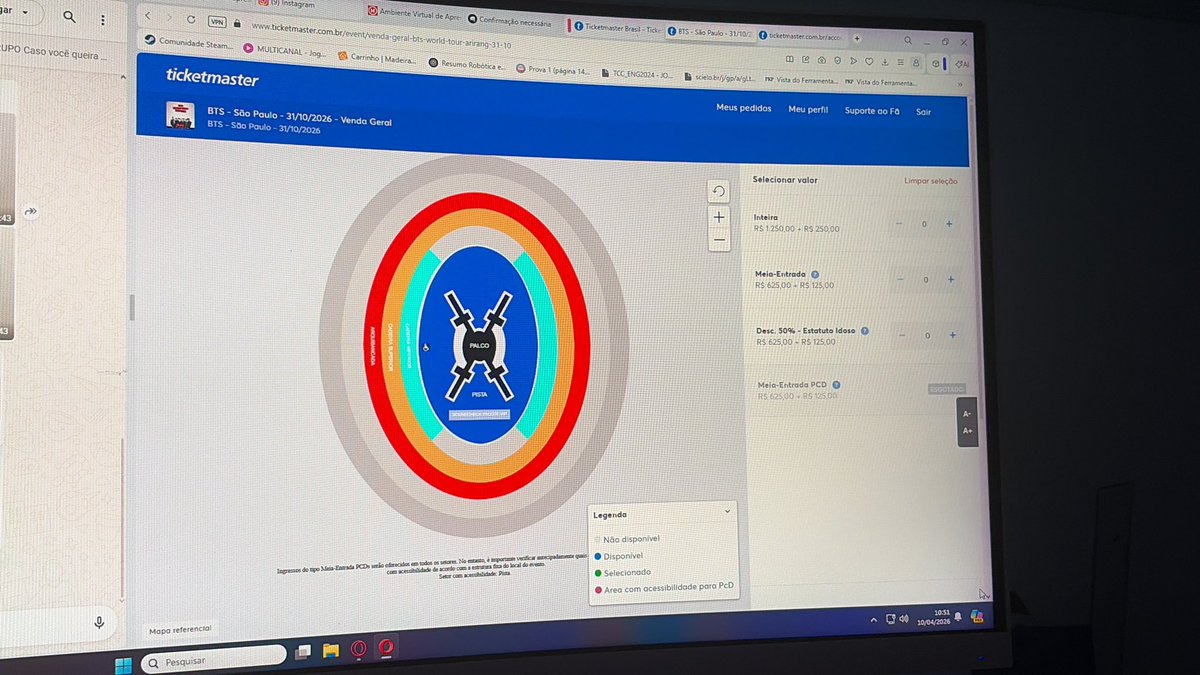The width and height of the screenshot is (1200, 675).
Task: Increase Inteira ticket quantity
Action: 949,224
